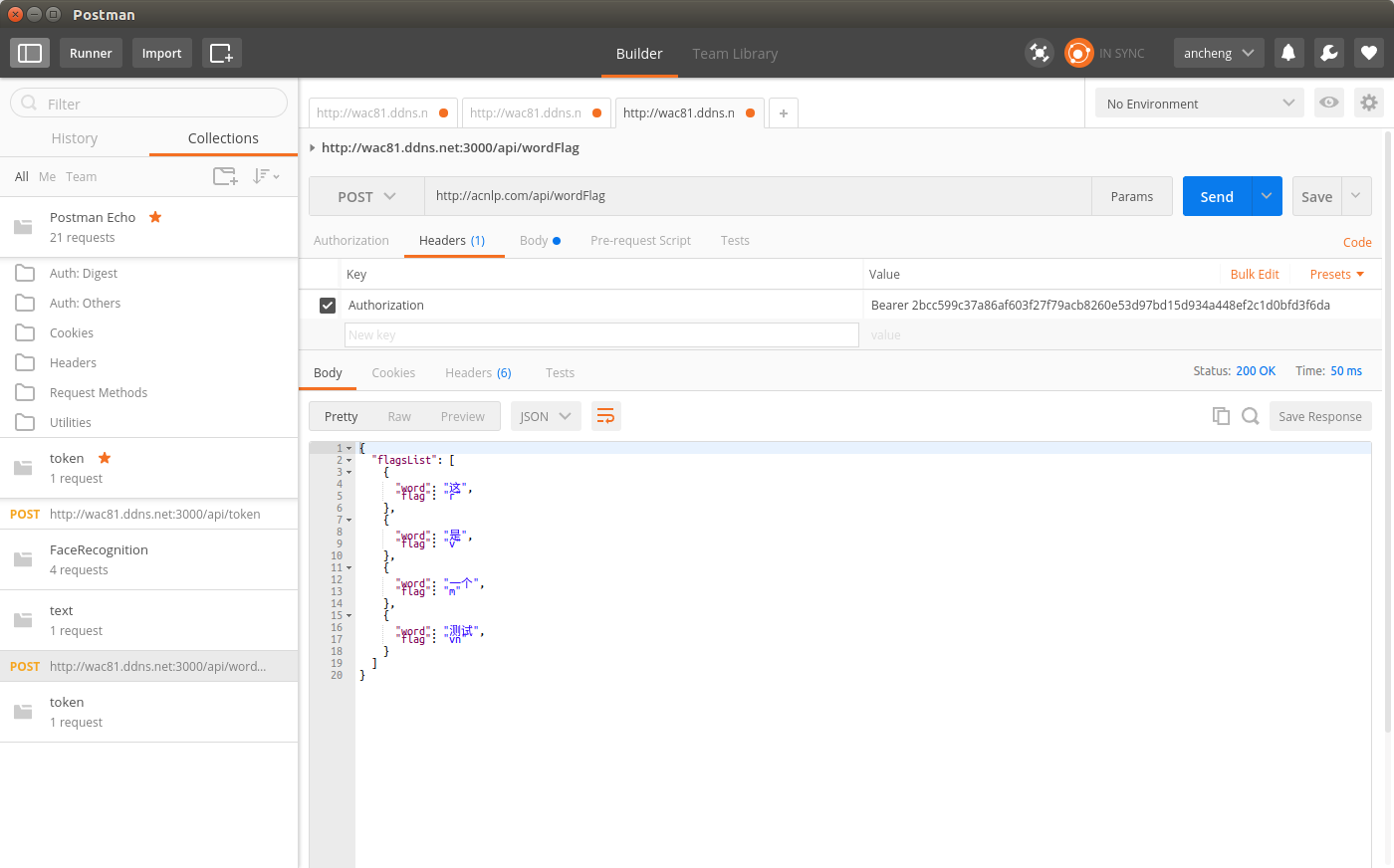Add a new request tab with plus
The image size is (1394, 868).
tap(784, 113)
